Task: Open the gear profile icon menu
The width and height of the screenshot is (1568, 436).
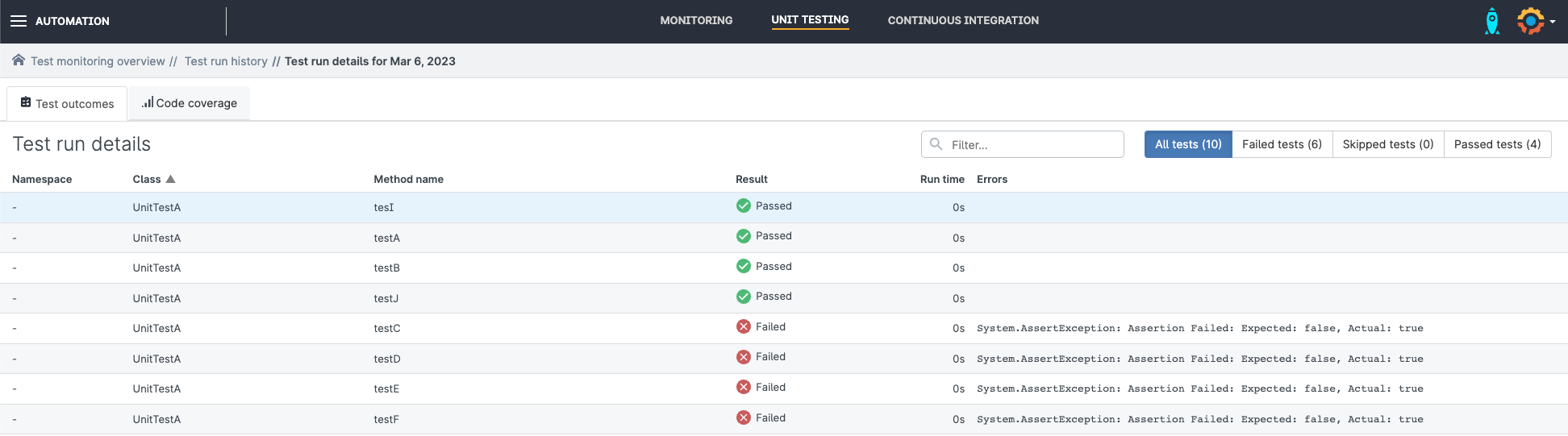Action: 1532,21
